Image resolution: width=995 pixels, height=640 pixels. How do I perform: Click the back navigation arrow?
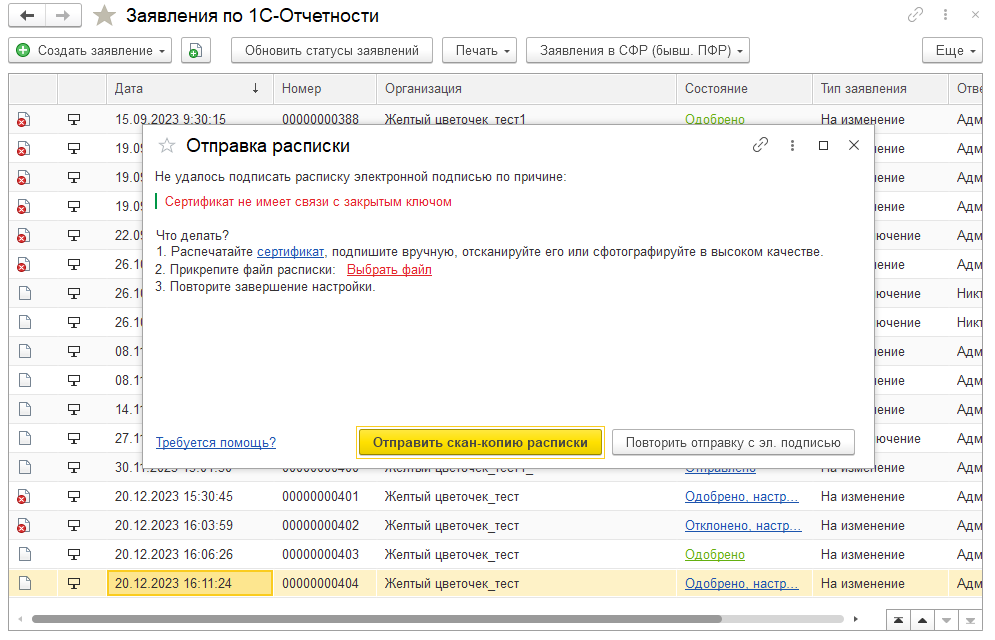click(x=27, y=16)
